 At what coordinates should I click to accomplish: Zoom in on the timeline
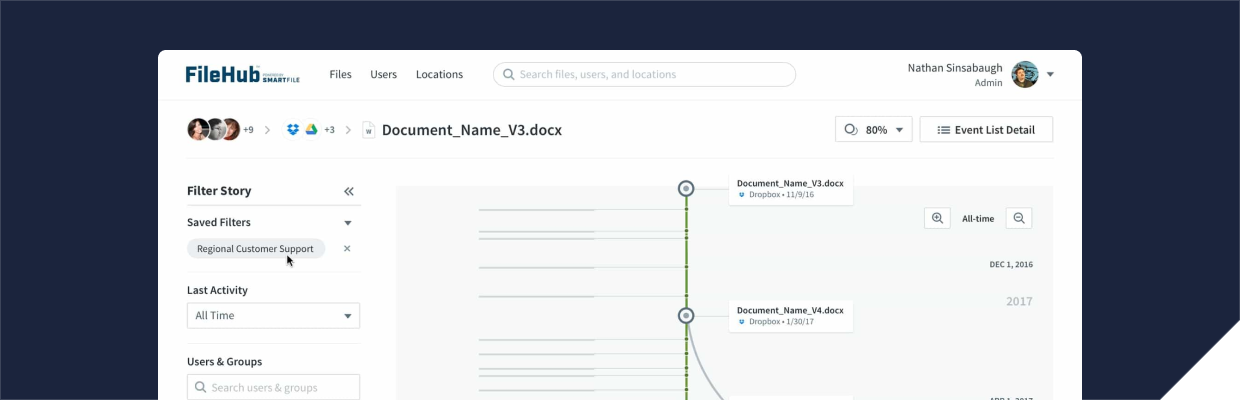(937, 218)
